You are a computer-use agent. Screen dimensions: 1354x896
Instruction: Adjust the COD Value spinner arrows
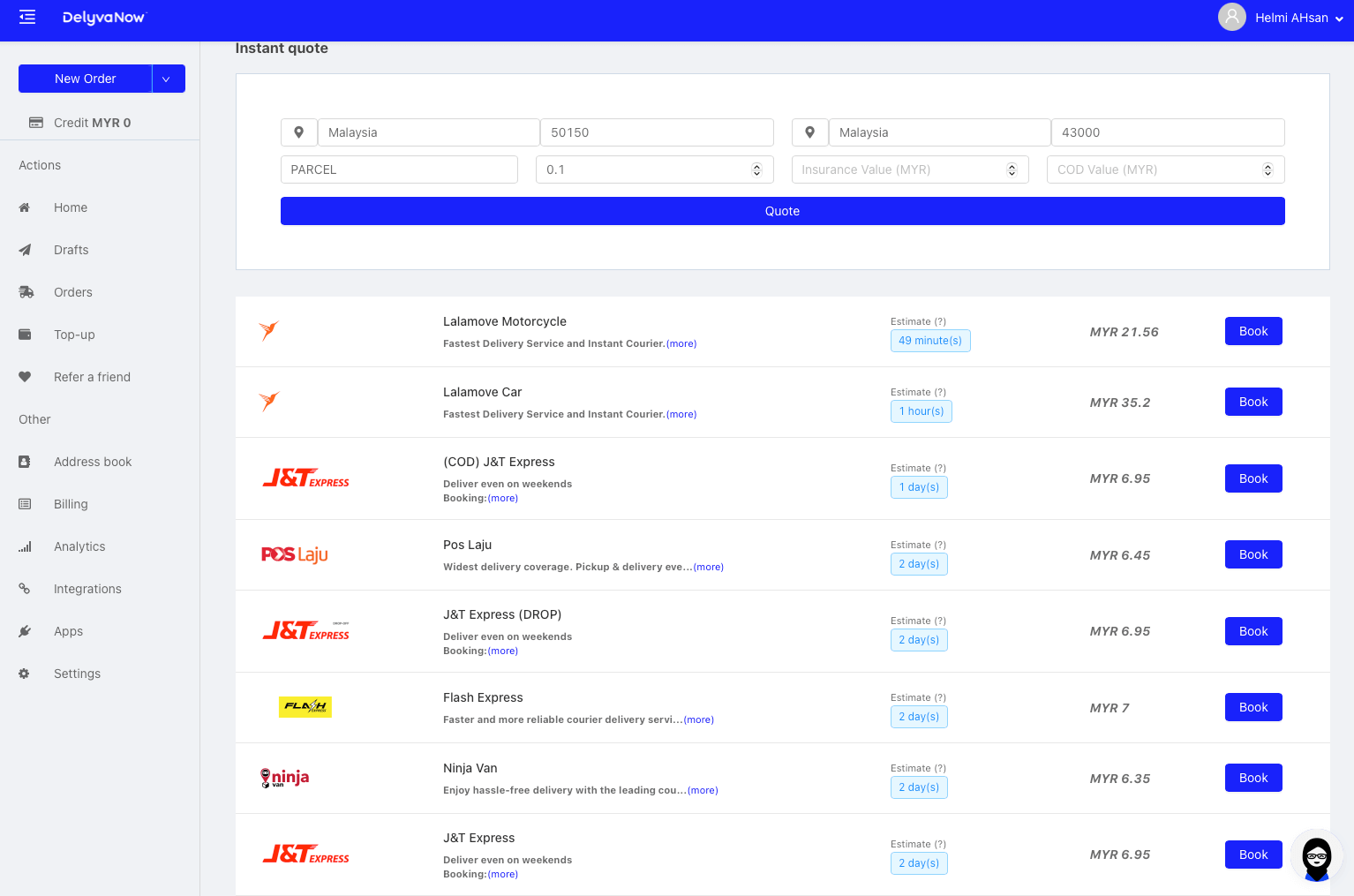(x=1267, y=169)
